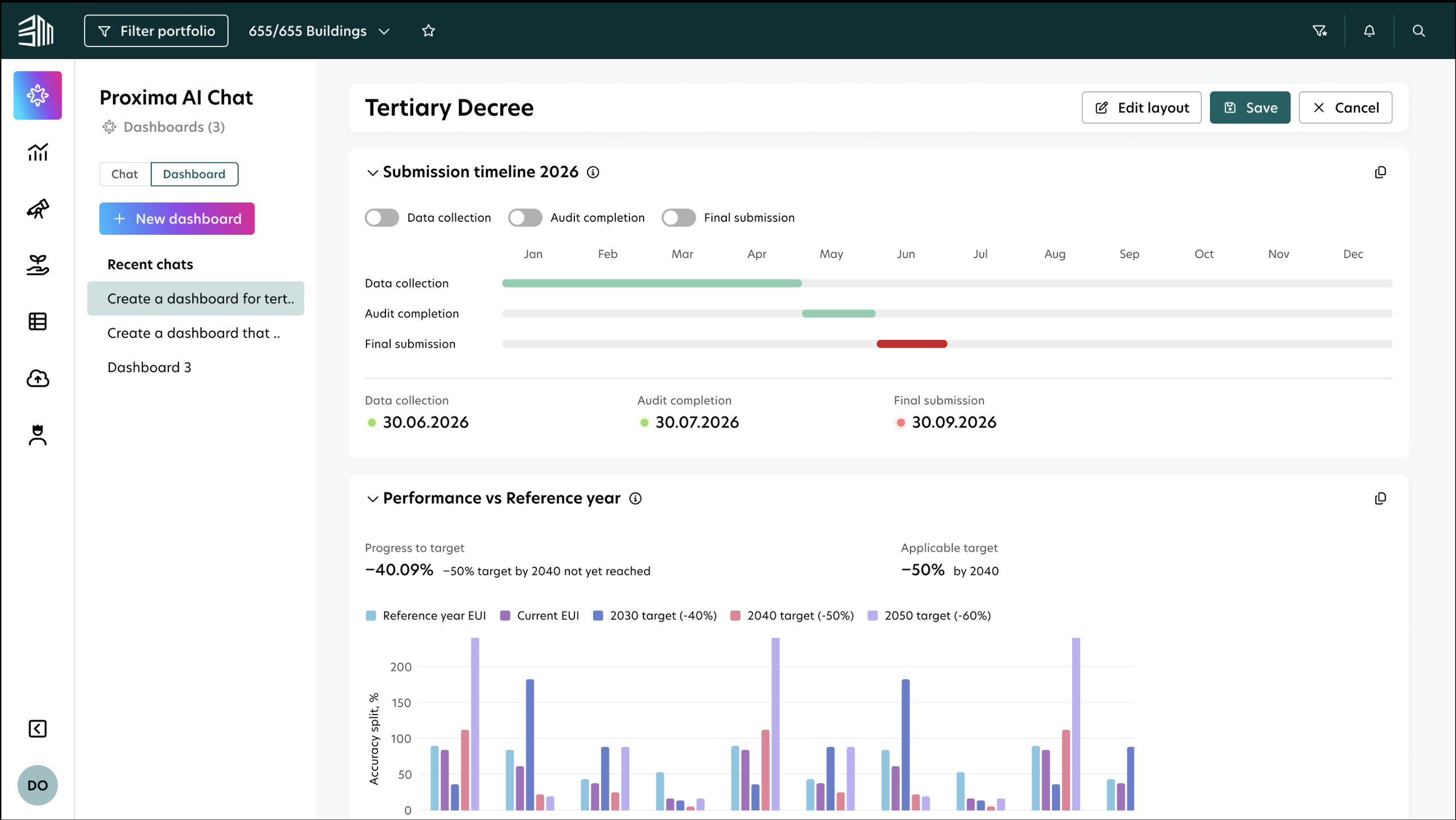This screenshot has width=1456, height=820.
Task: Click the green Data collection timeline bar
Action: pos(652,283)
